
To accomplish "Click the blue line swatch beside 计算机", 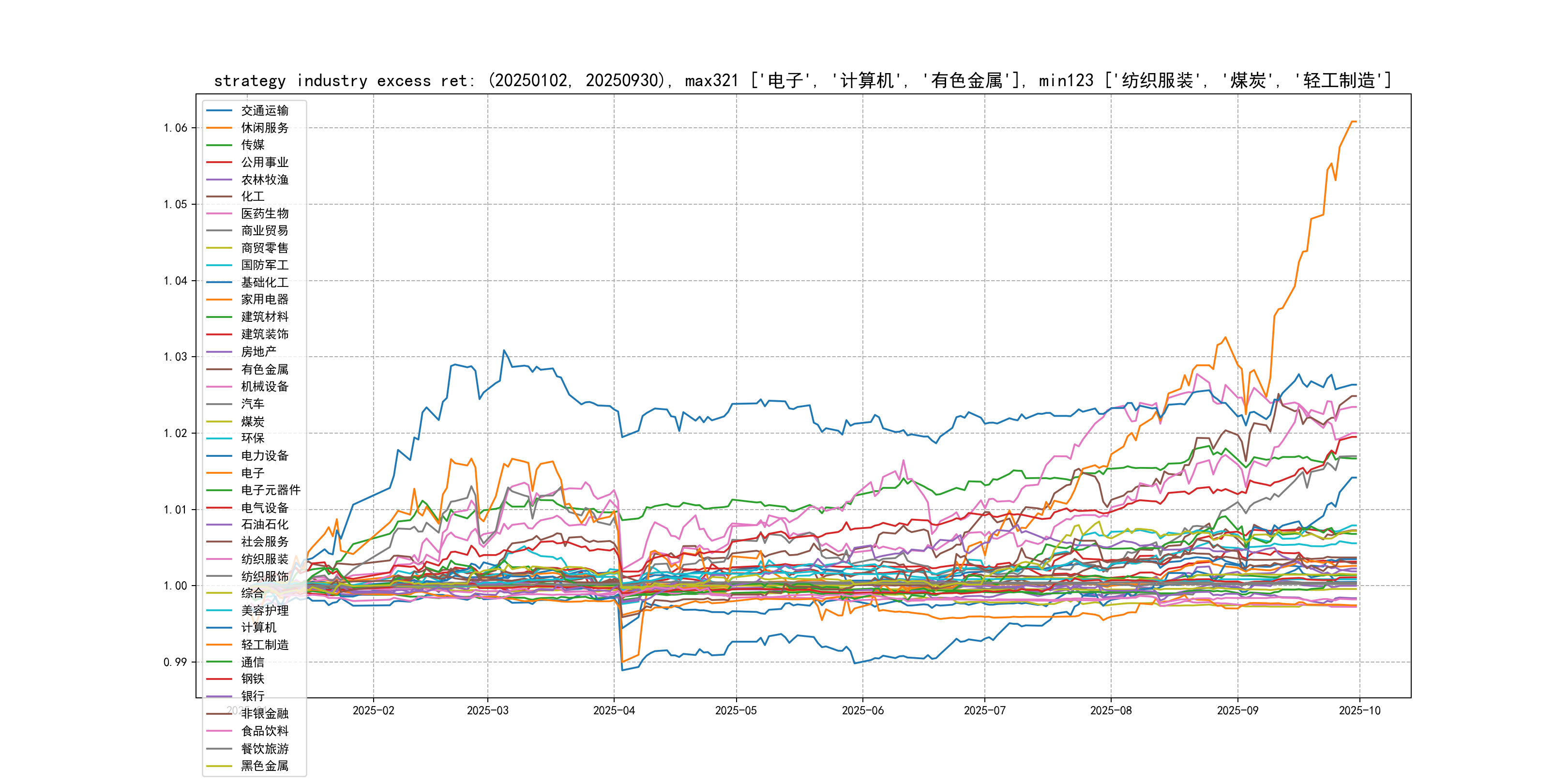I will point(219,628).
